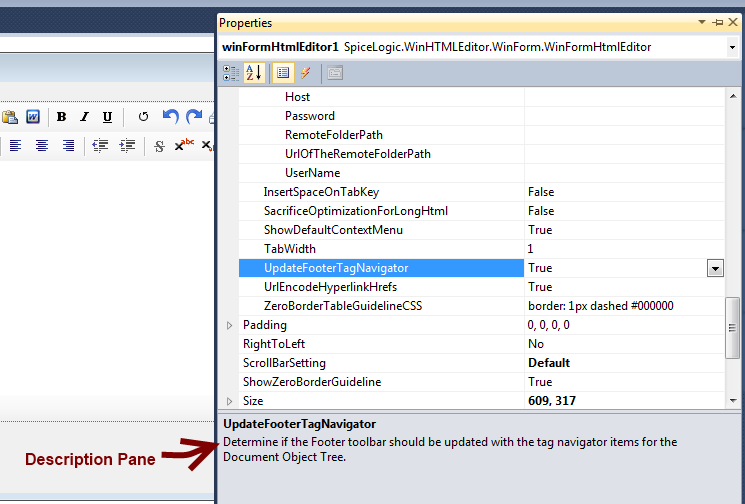Expand the Padding property
Viewport: 745px width, 504px height.
(x=229, y=325)
